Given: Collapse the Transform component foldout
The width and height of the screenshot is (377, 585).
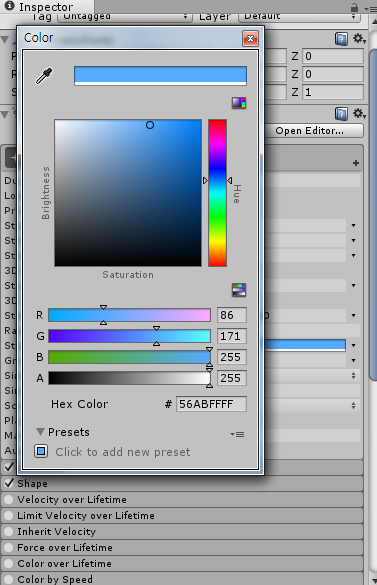Looking at the screenshot, I should point(5,40).
